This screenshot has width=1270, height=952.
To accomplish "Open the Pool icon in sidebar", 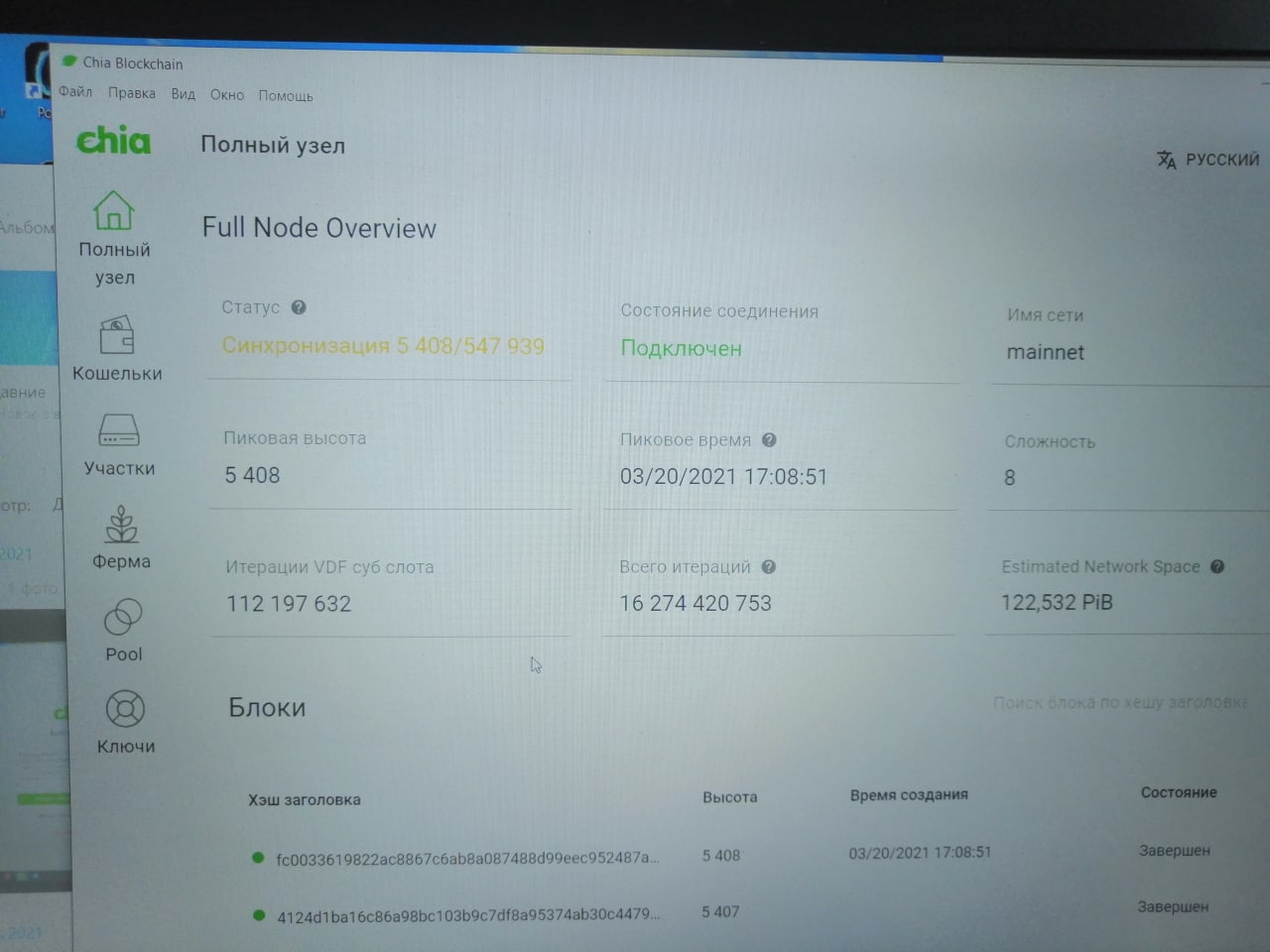I will (123, 617).
